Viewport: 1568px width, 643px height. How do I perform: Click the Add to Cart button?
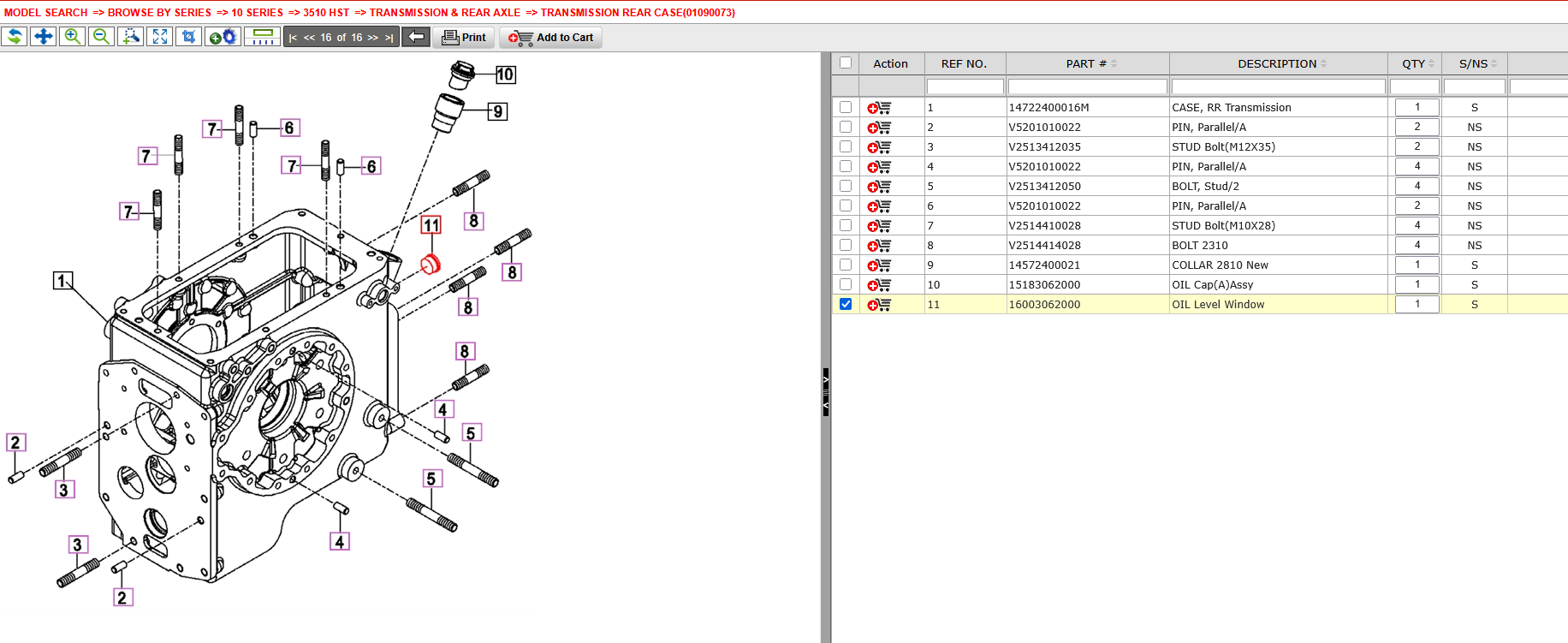click(x=551, y=38)
